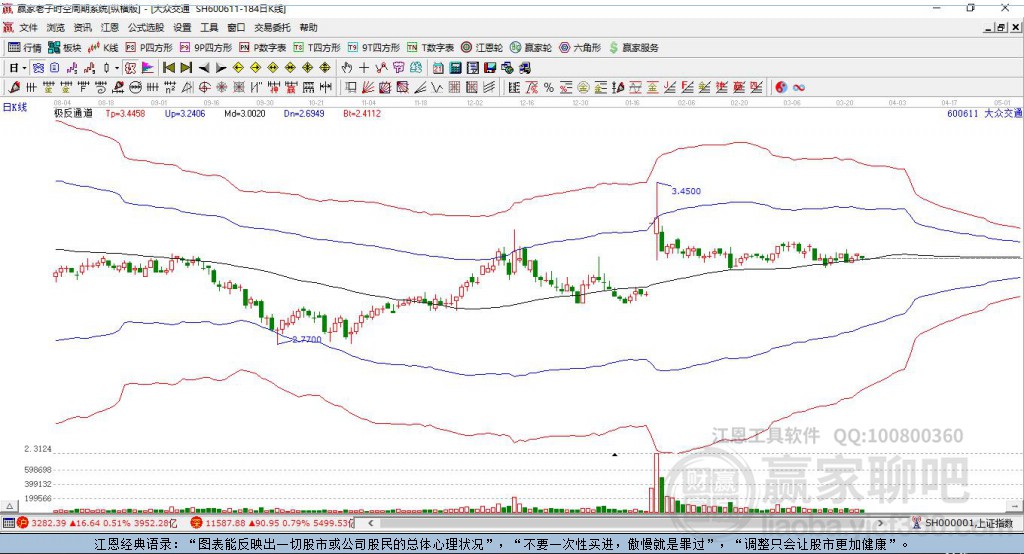Open the 文件 menu
Viewport: 1024px width, 554px height.
click(29, 27)
